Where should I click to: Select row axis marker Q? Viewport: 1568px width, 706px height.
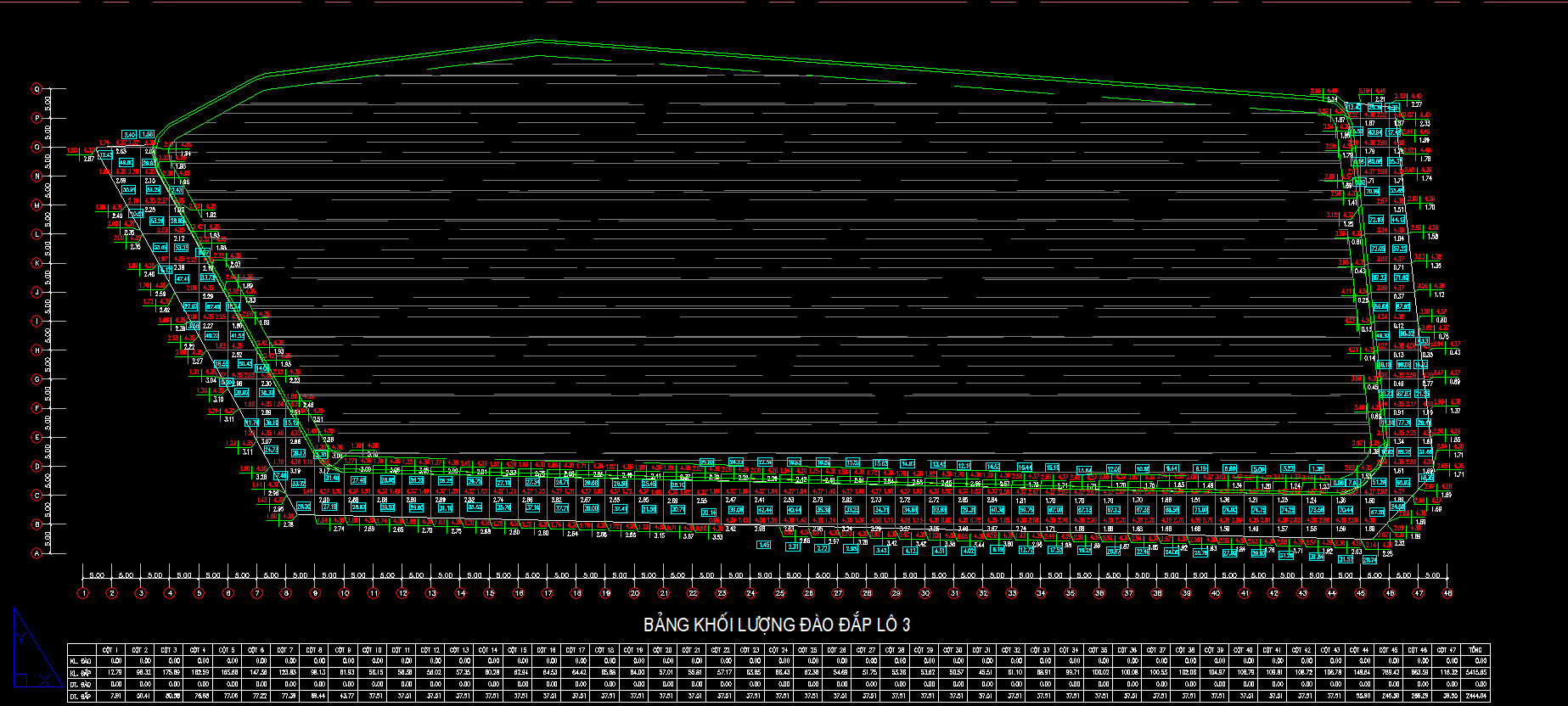click(37, 88)
